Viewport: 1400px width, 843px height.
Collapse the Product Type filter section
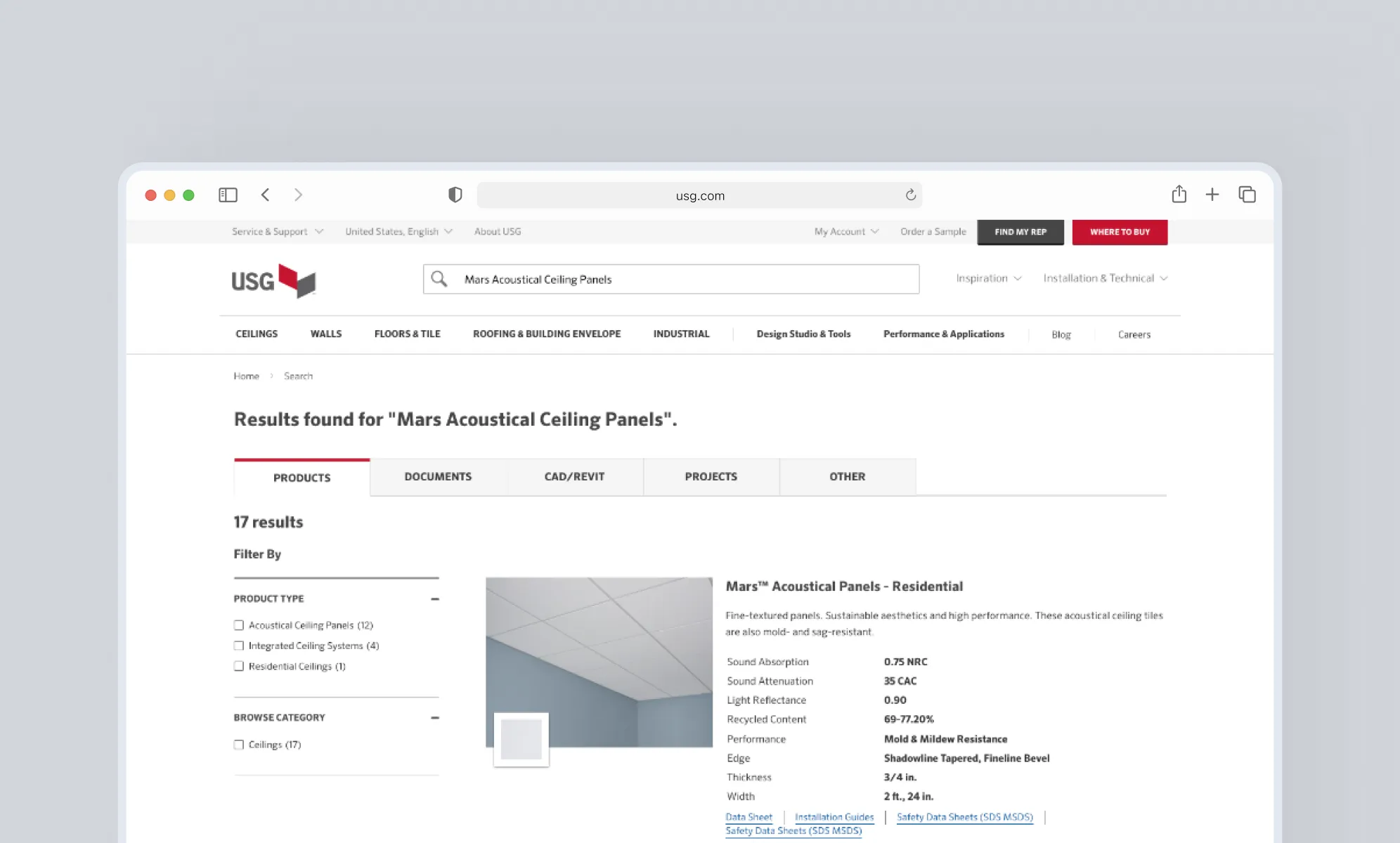pyautogui.click(x=435, y=599)
